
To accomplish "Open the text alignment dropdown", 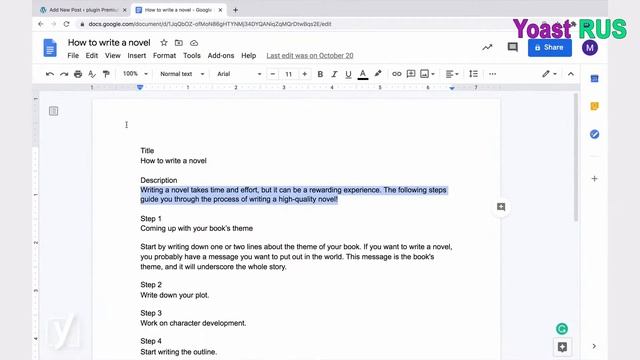I will point(452,74).
